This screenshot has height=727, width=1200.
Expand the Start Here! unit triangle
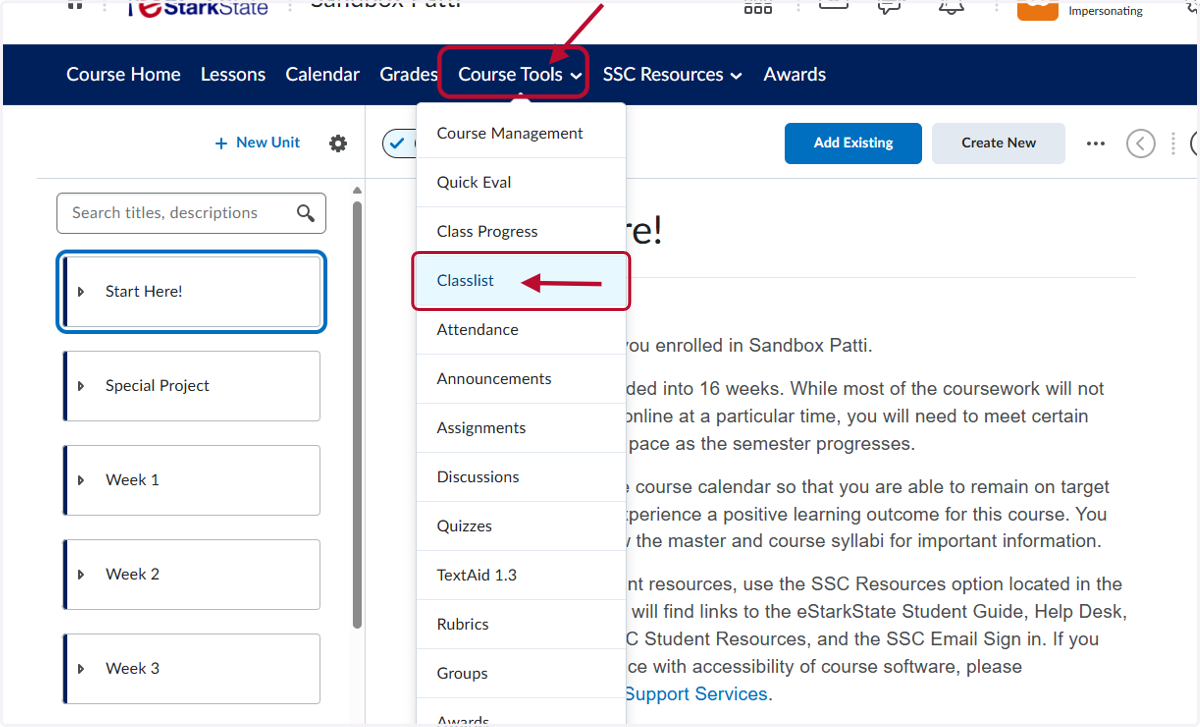[82, 292]
